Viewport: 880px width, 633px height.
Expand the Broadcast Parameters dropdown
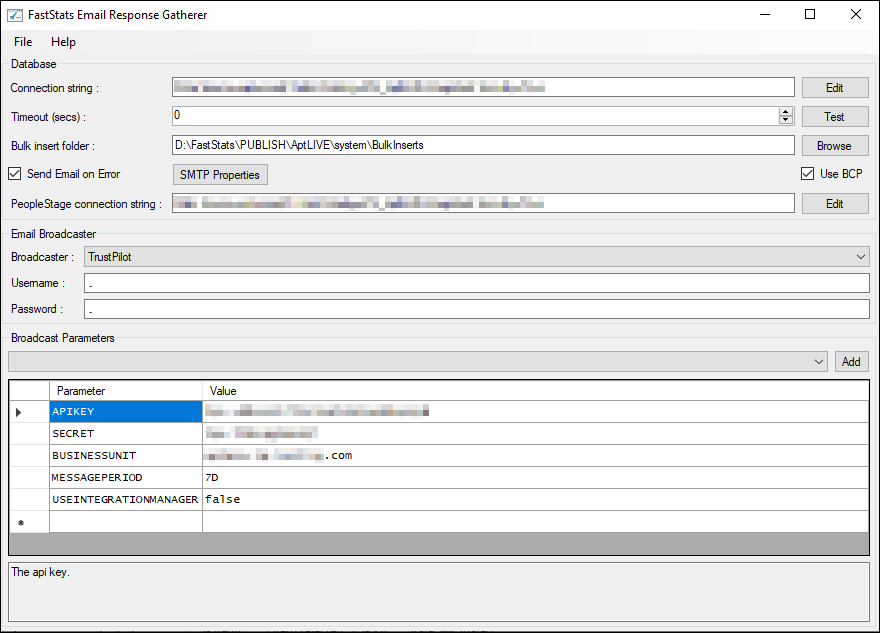pyautogui.click(x=418, y=362)
